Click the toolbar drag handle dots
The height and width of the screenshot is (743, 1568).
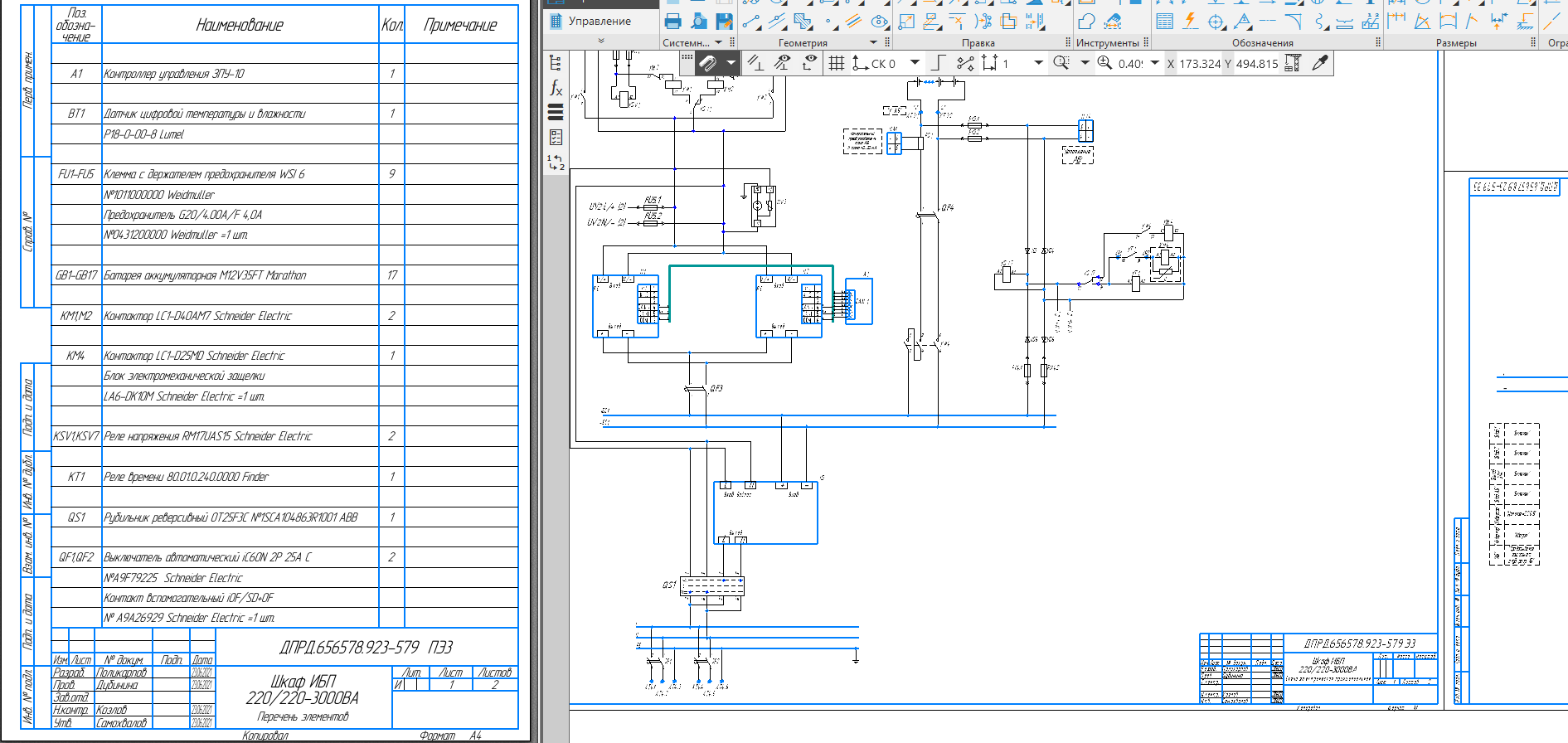tap(687, 57)
